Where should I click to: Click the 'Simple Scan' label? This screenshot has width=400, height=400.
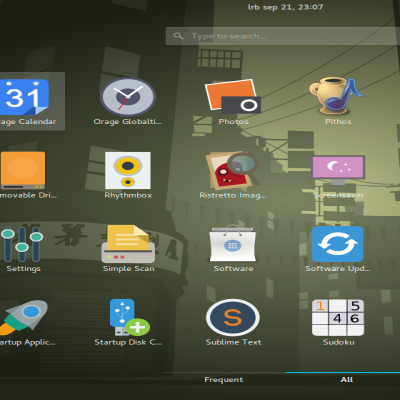click(128, 269)
